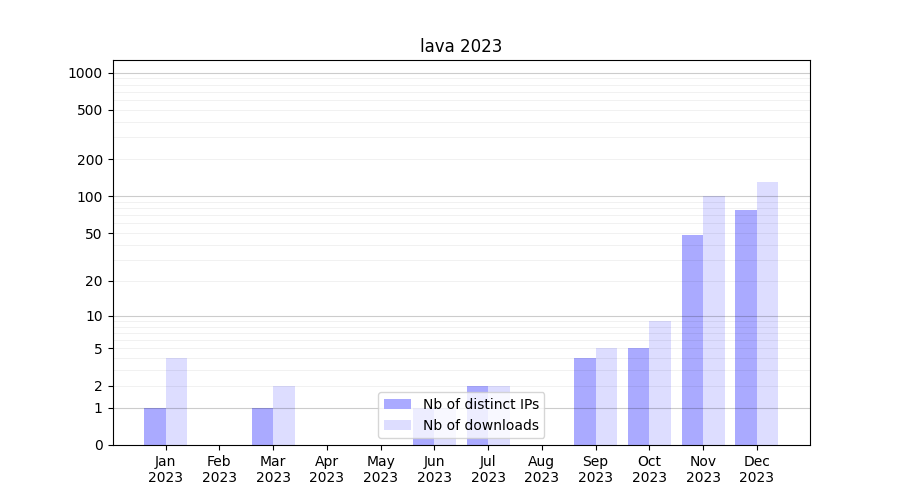The image size is (900, 500).
Task: Select the Jan 2023 distinct IPs bar
Action: click(155, 426)
